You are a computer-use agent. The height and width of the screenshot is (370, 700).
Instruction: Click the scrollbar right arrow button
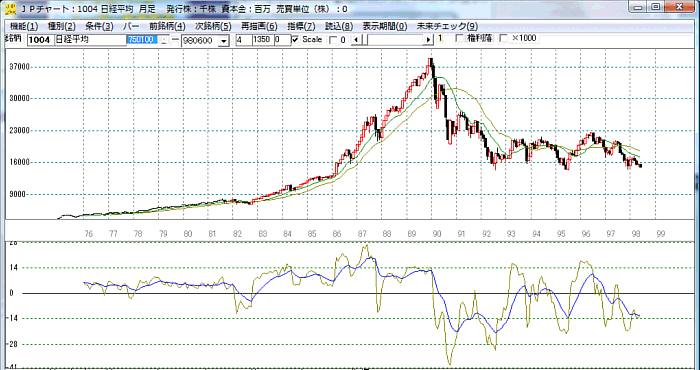[429, 40]
